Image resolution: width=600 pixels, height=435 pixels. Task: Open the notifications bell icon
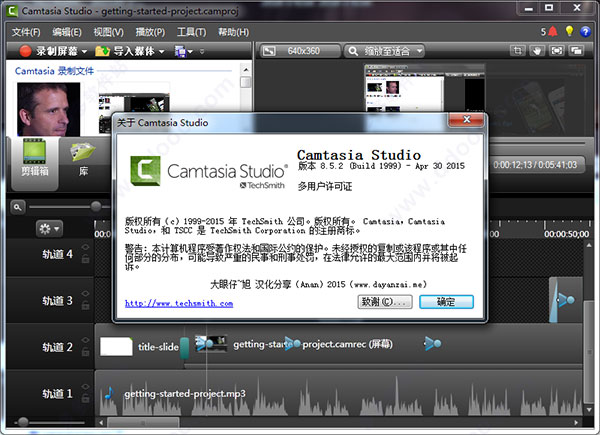click(x=553, y=31)
